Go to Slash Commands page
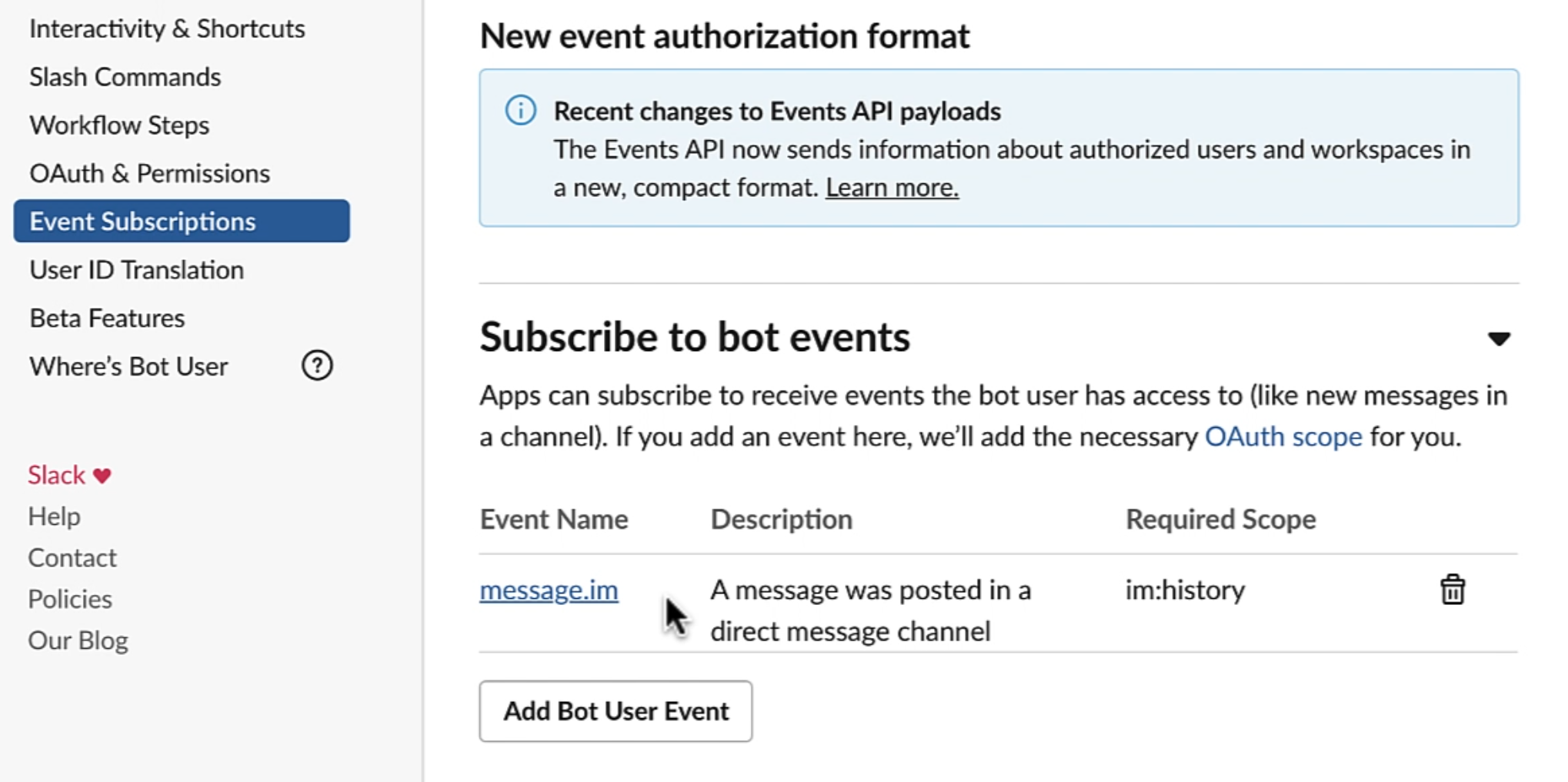 [x=125, y=77]
